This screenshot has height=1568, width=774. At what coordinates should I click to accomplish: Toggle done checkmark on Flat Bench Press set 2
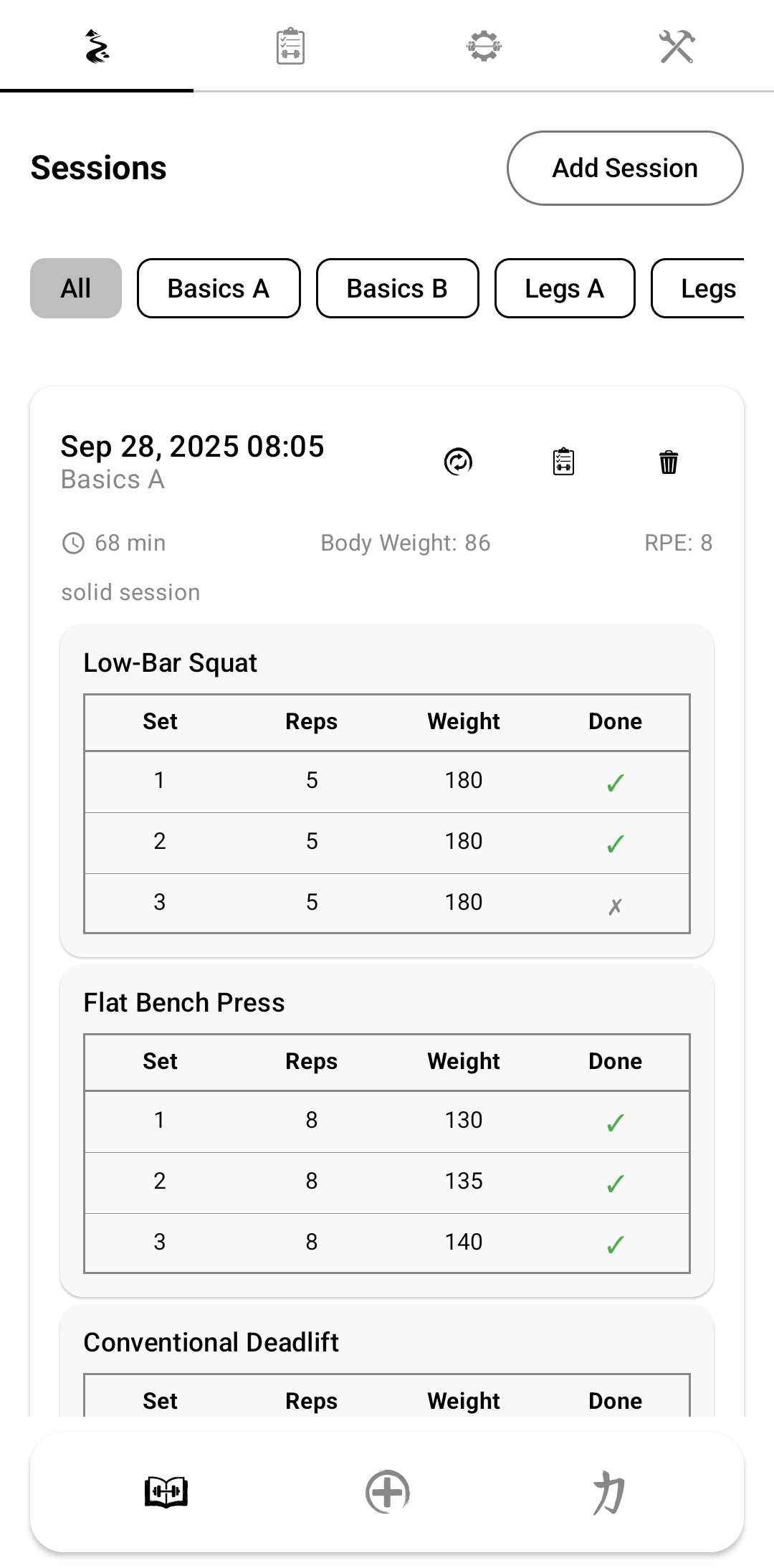615,1184
